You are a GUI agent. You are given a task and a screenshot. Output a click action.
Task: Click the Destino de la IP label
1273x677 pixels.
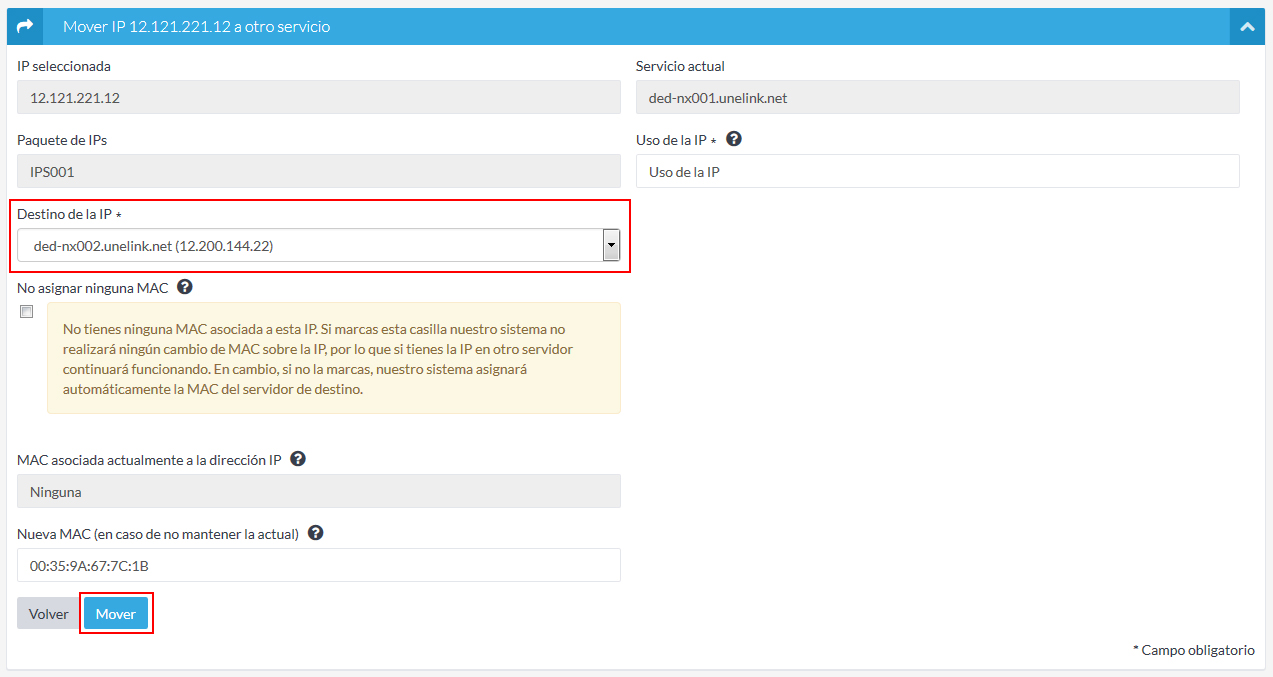click(67, 215)
